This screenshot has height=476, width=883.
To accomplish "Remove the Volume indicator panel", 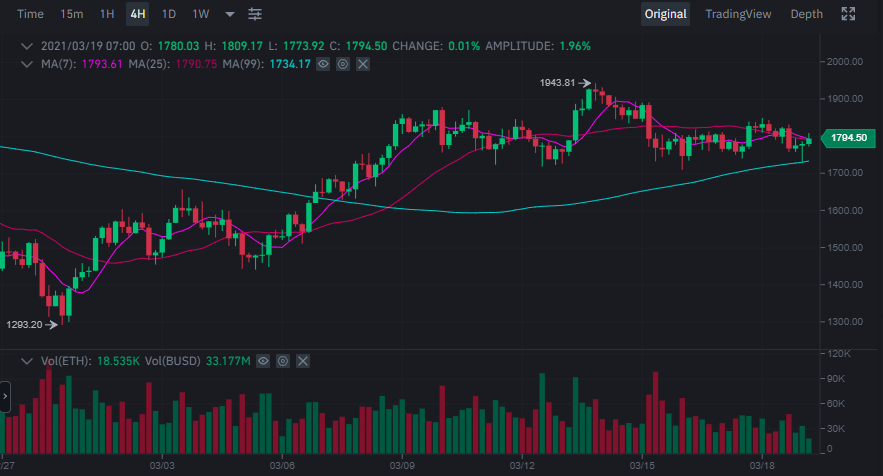I will pos(303,360).
